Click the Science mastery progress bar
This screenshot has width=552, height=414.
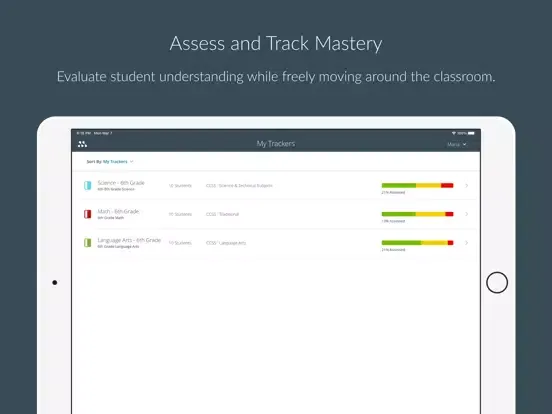tap(418, 186)
